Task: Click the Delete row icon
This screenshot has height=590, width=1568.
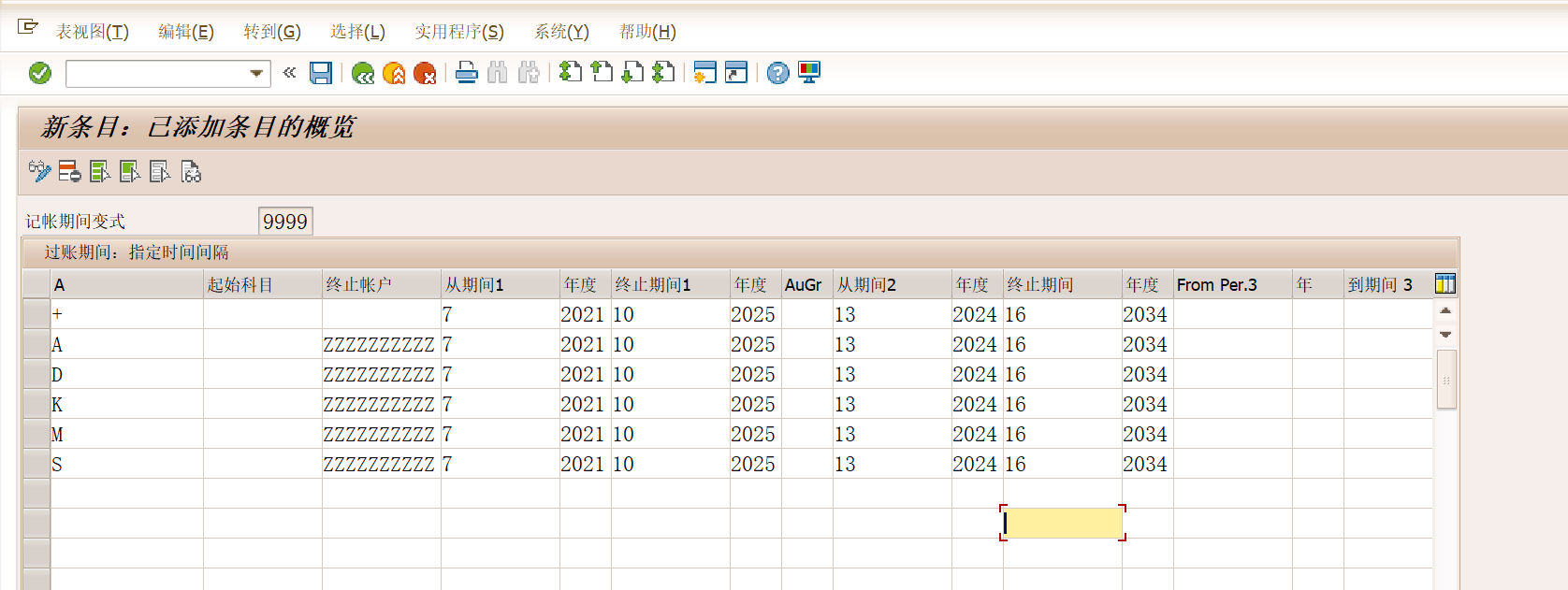Action: 69,171
